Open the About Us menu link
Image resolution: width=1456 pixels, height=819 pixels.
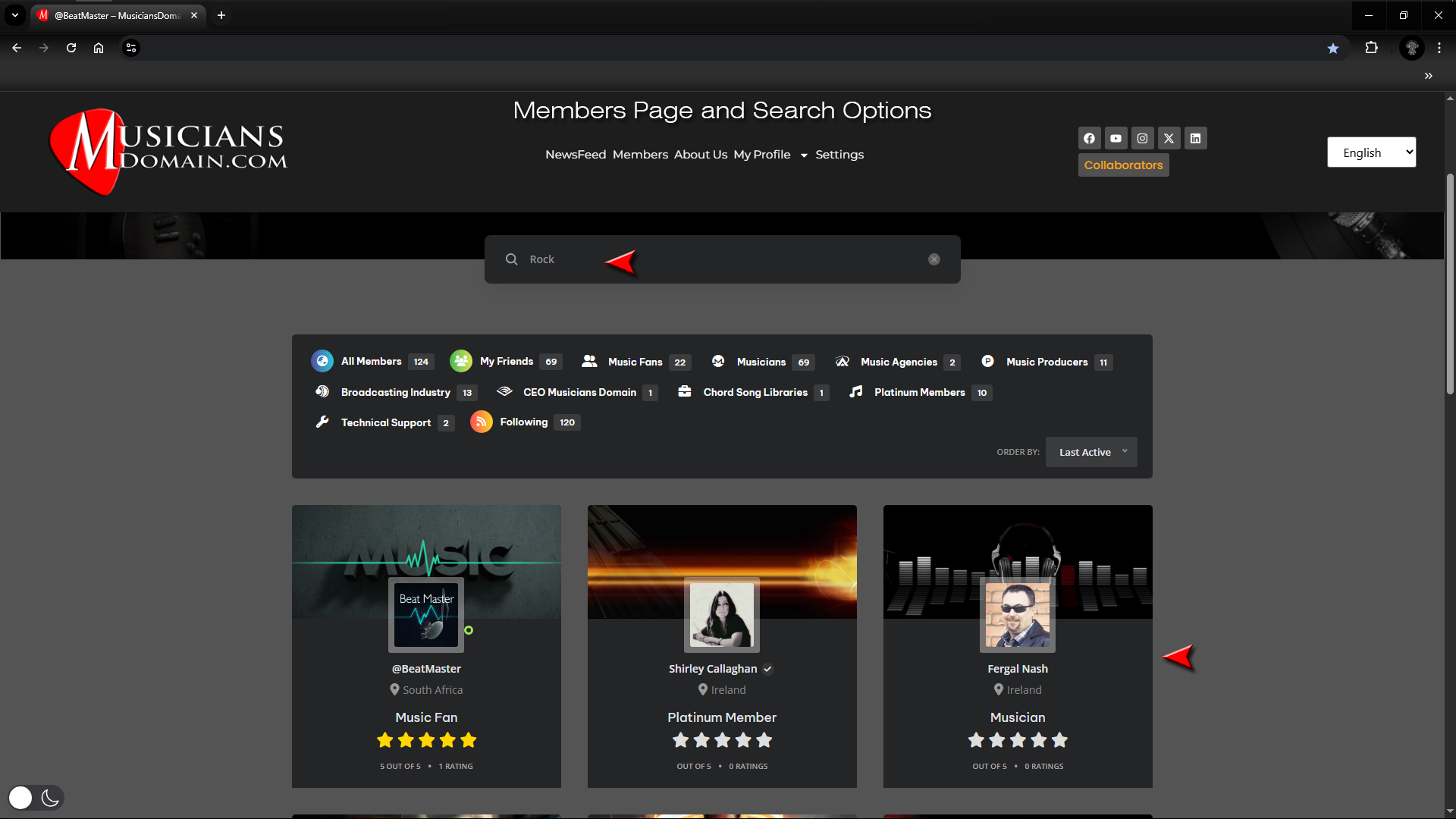(701, 155)
